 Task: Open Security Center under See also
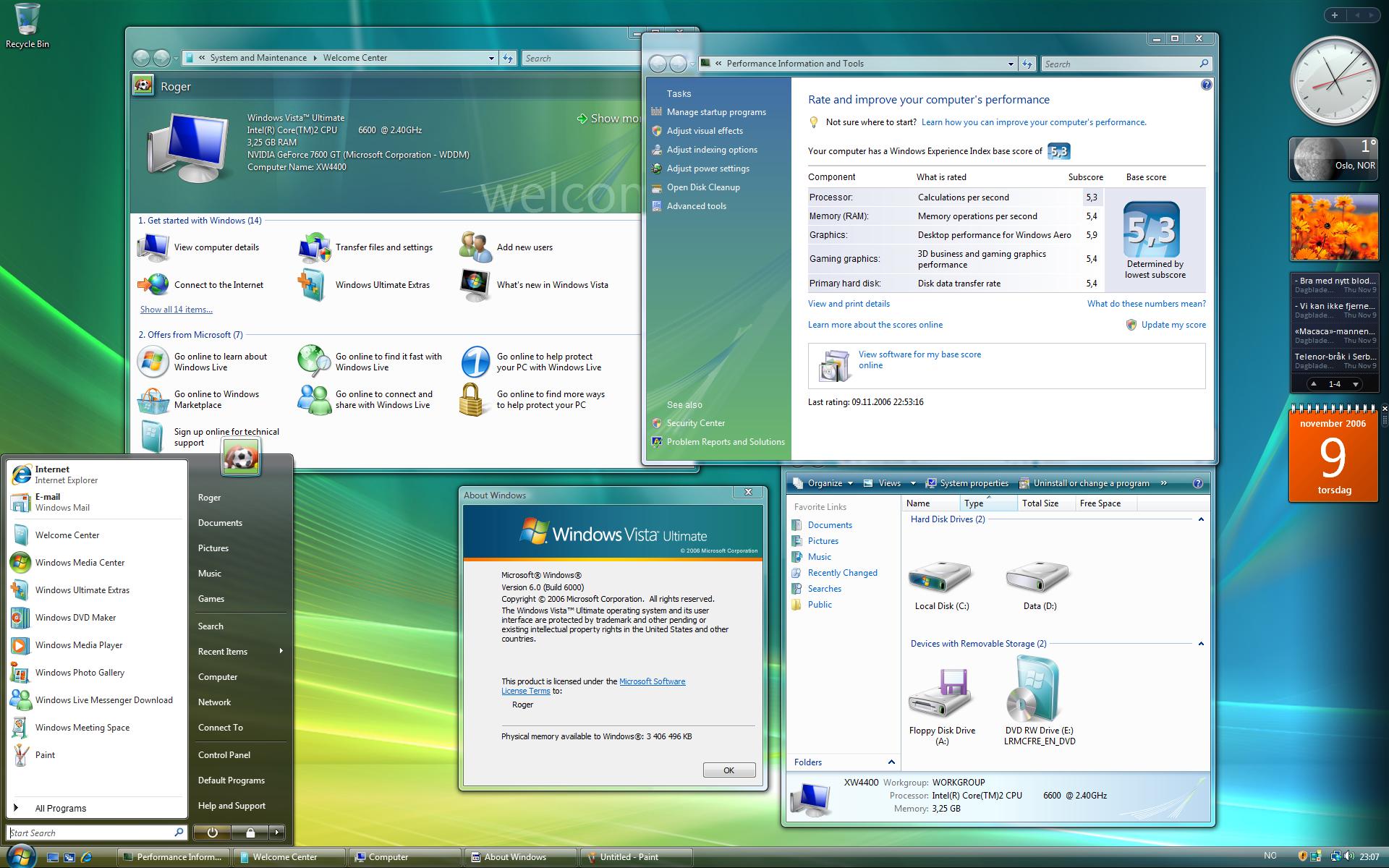pyautogui.click(x=695, y=423)
